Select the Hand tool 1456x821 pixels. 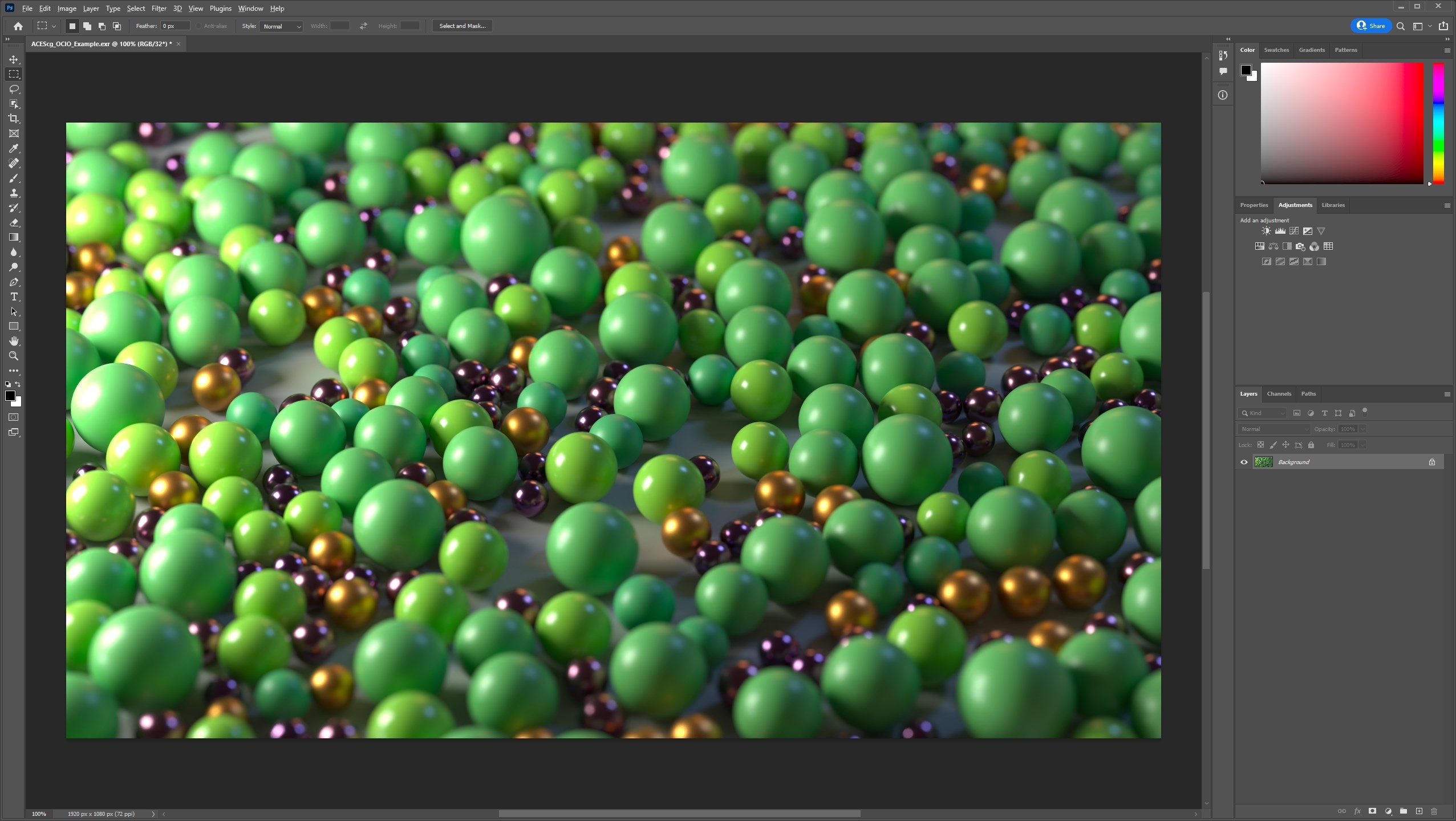pyautogui.click(x=14, y=341)
